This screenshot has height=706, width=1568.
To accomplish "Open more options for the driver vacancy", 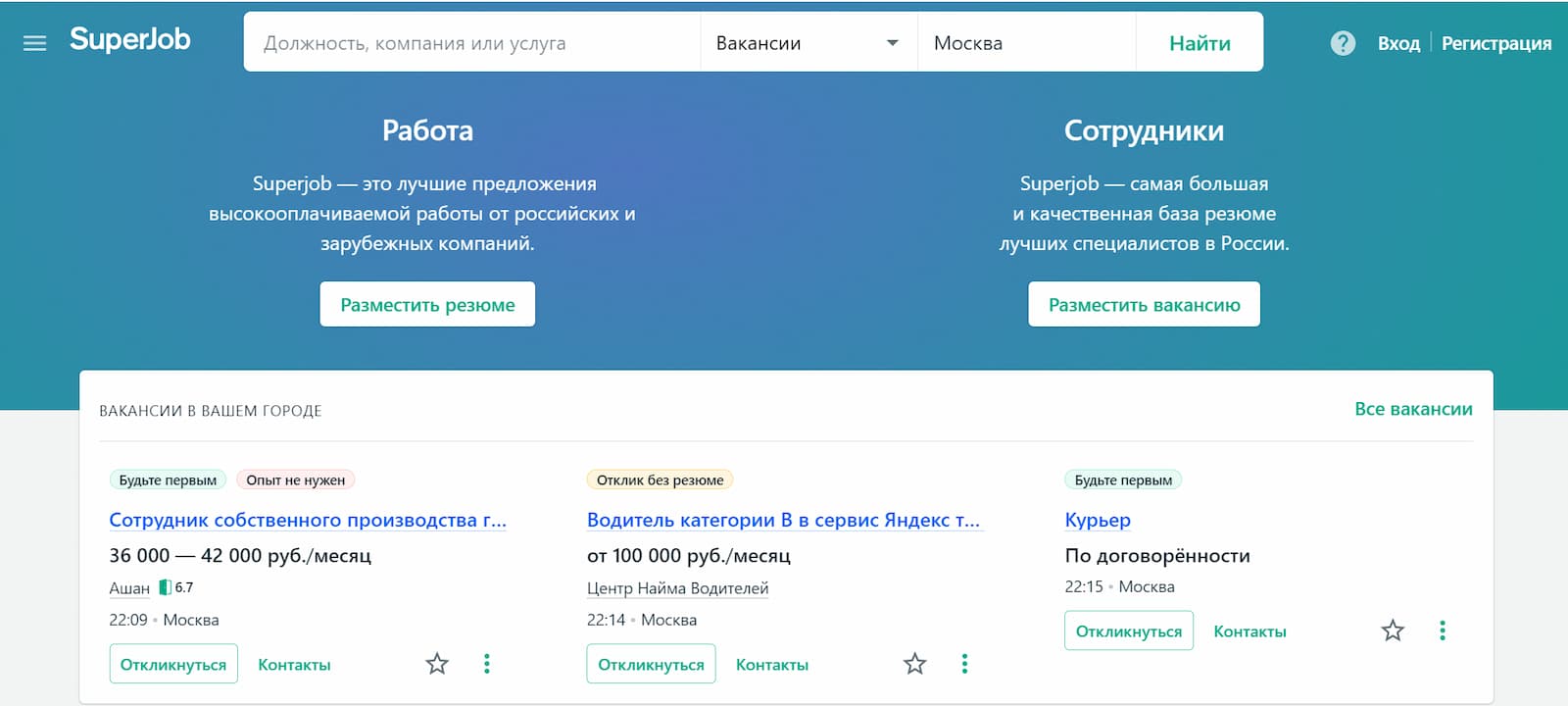I will pyautogui.click(x=964, y=664).
